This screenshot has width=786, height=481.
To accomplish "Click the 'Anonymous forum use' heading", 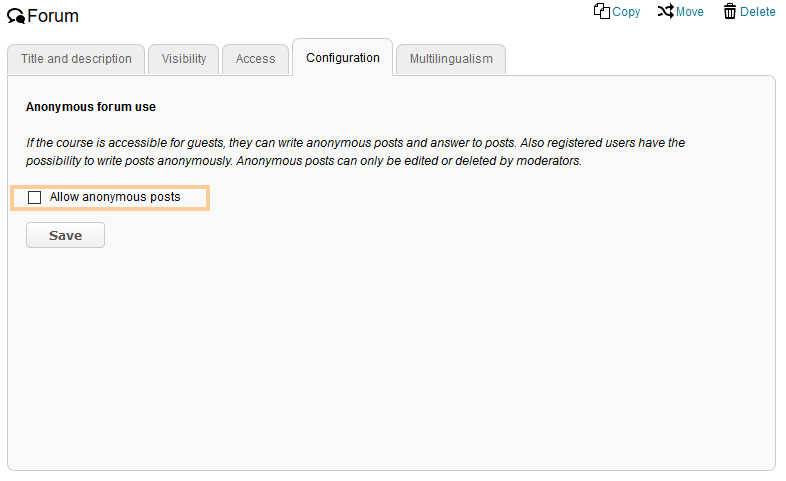I will (91, 107).
